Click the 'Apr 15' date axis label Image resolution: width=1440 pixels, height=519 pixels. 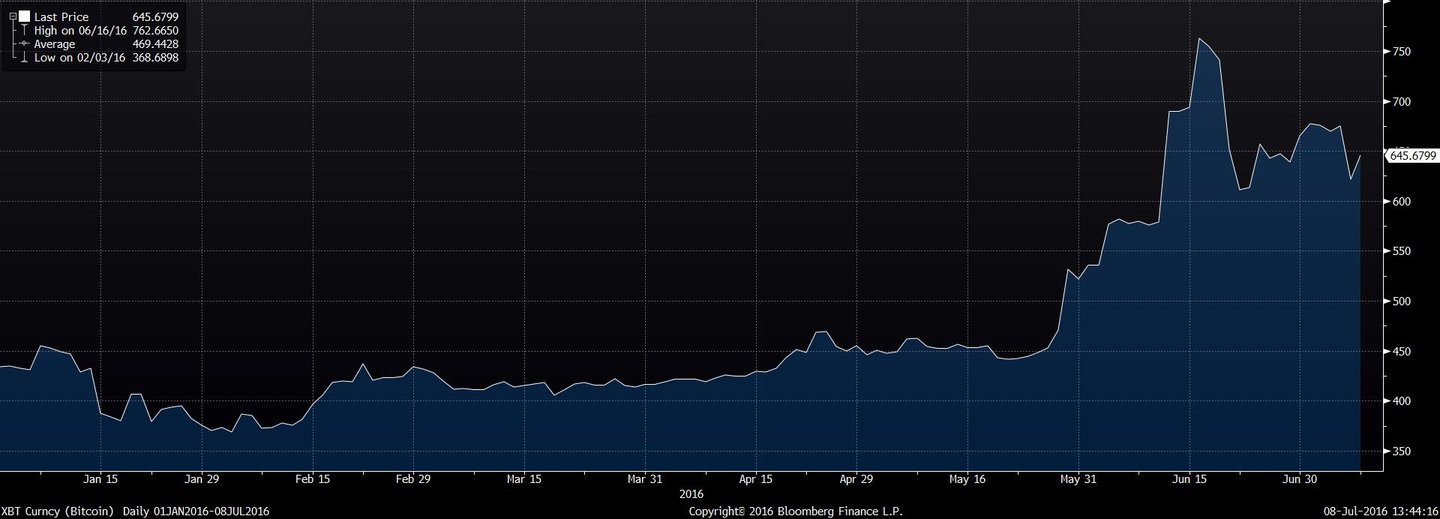pos(756,480)
